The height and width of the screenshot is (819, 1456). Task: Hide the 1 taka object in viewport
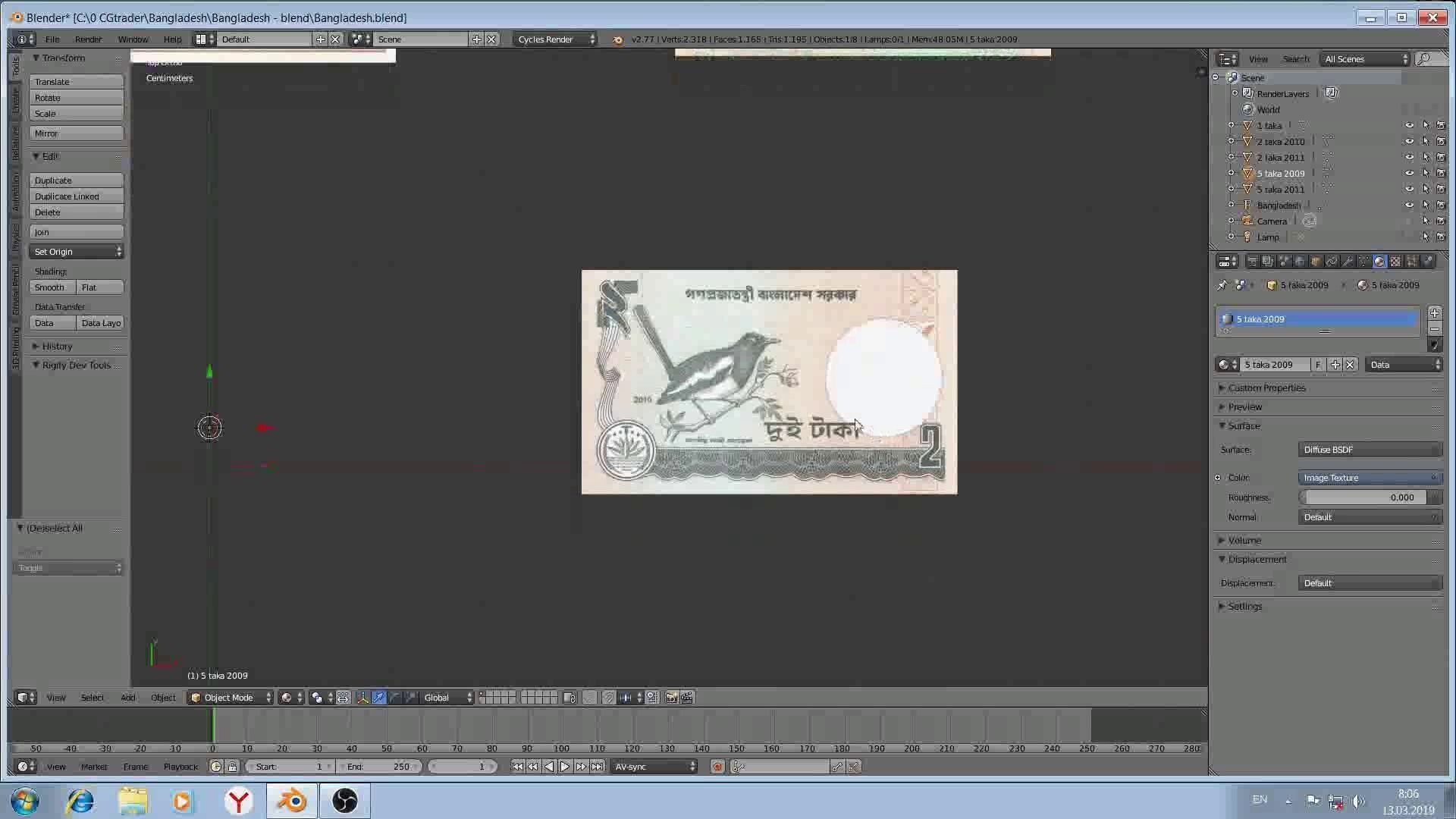click(1409, 126)
